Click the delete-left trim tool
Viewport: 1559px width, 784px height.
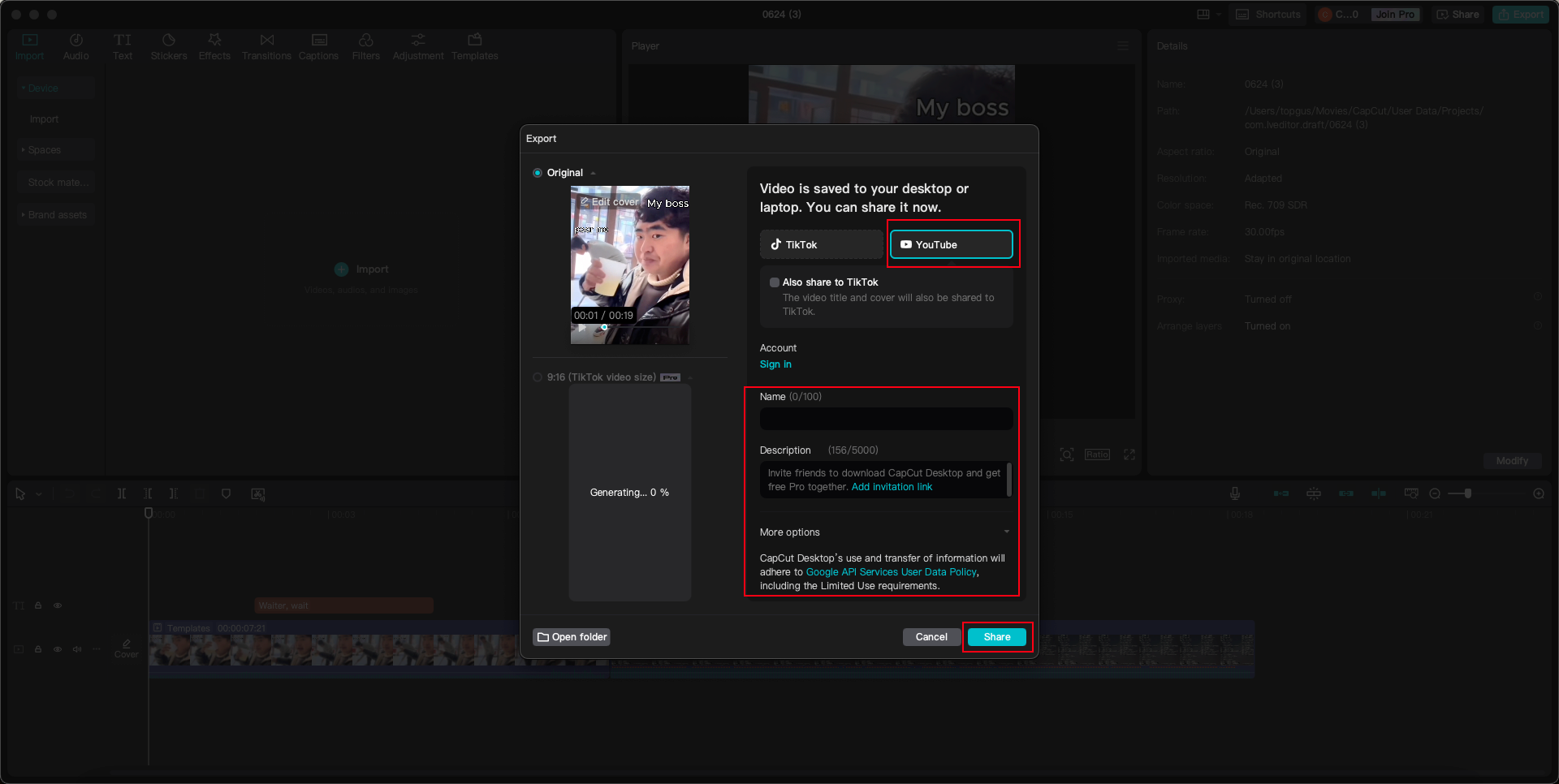coord(148,493)
